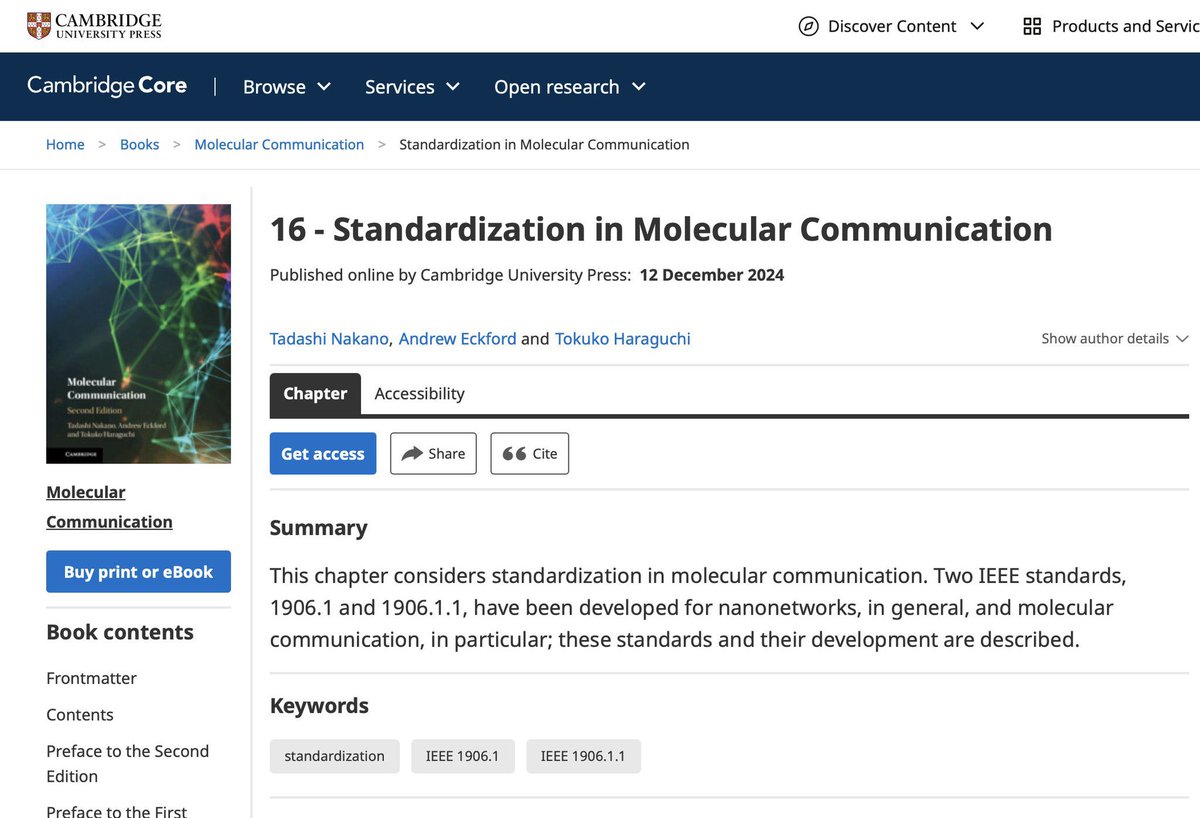The image size is (1200, 818).
Task: Open the Services menu
Action: click(x=412, y=87)
